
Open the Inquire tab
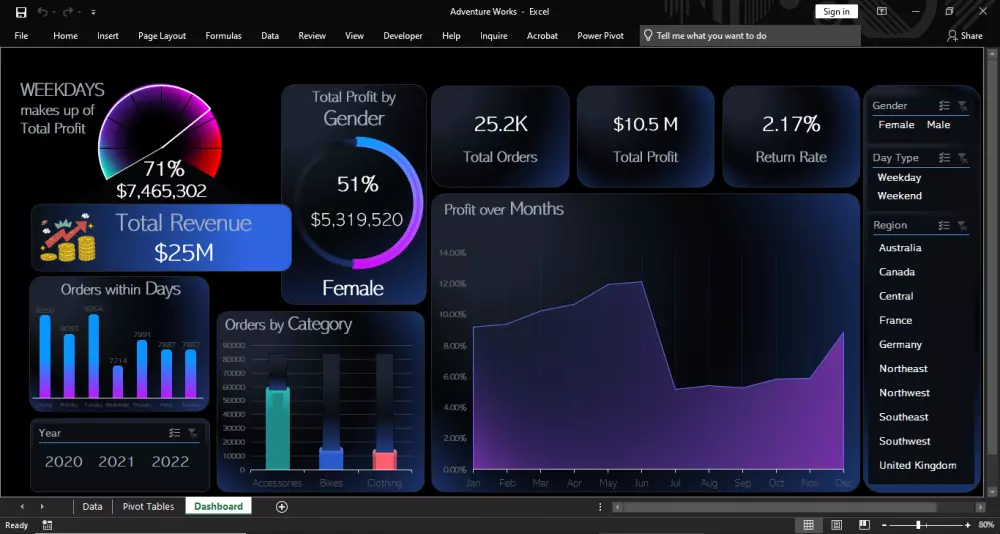494,36
